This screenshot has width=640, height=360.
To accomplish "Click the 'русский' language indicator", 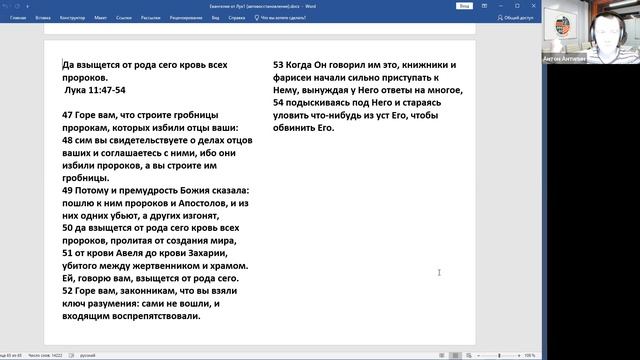I will tap(87, 356).
